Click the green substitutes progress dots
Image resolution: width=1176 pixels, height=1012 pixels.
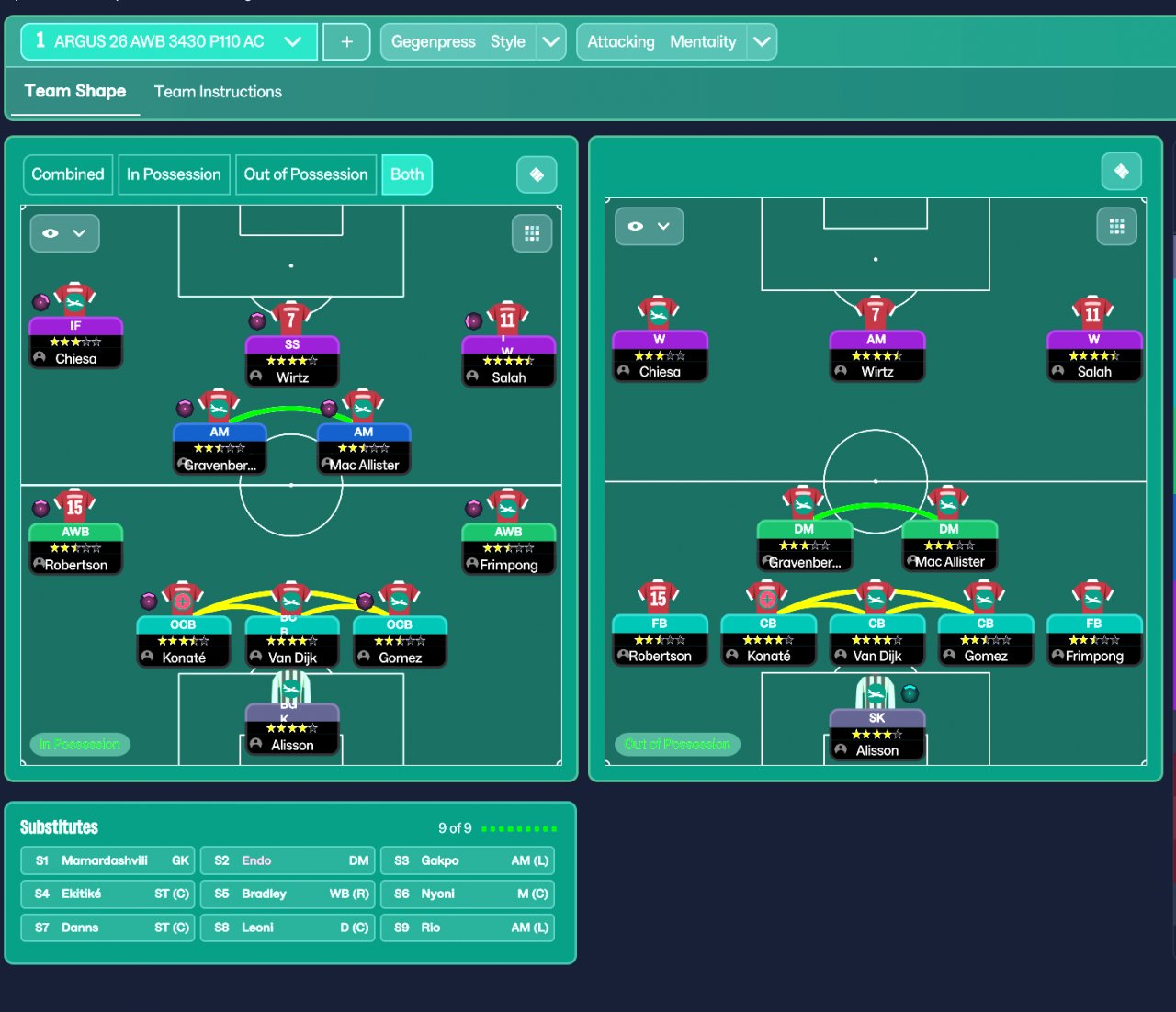[519, 829]
